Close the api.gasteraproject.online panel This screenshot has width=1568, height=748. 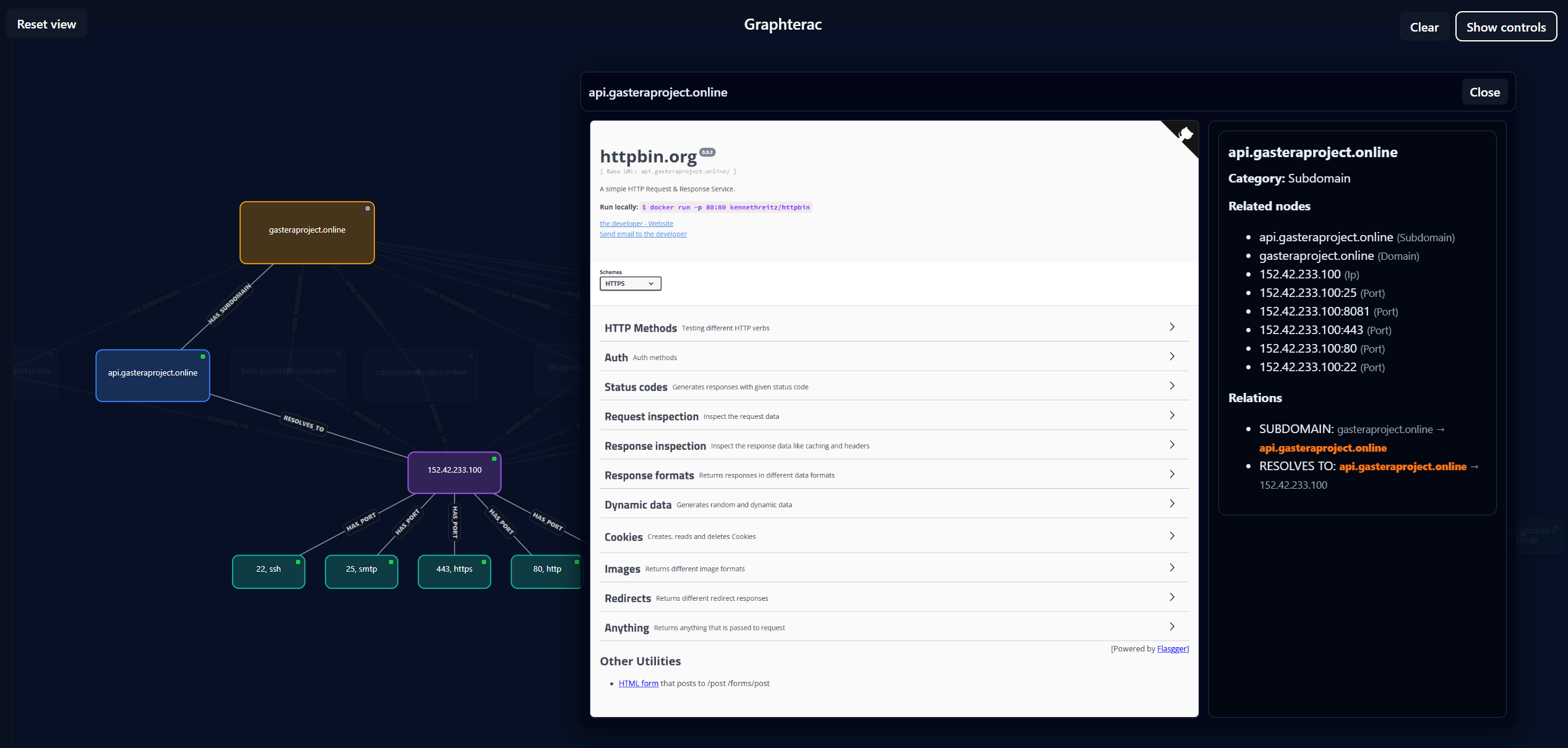tap(1484, 92)
